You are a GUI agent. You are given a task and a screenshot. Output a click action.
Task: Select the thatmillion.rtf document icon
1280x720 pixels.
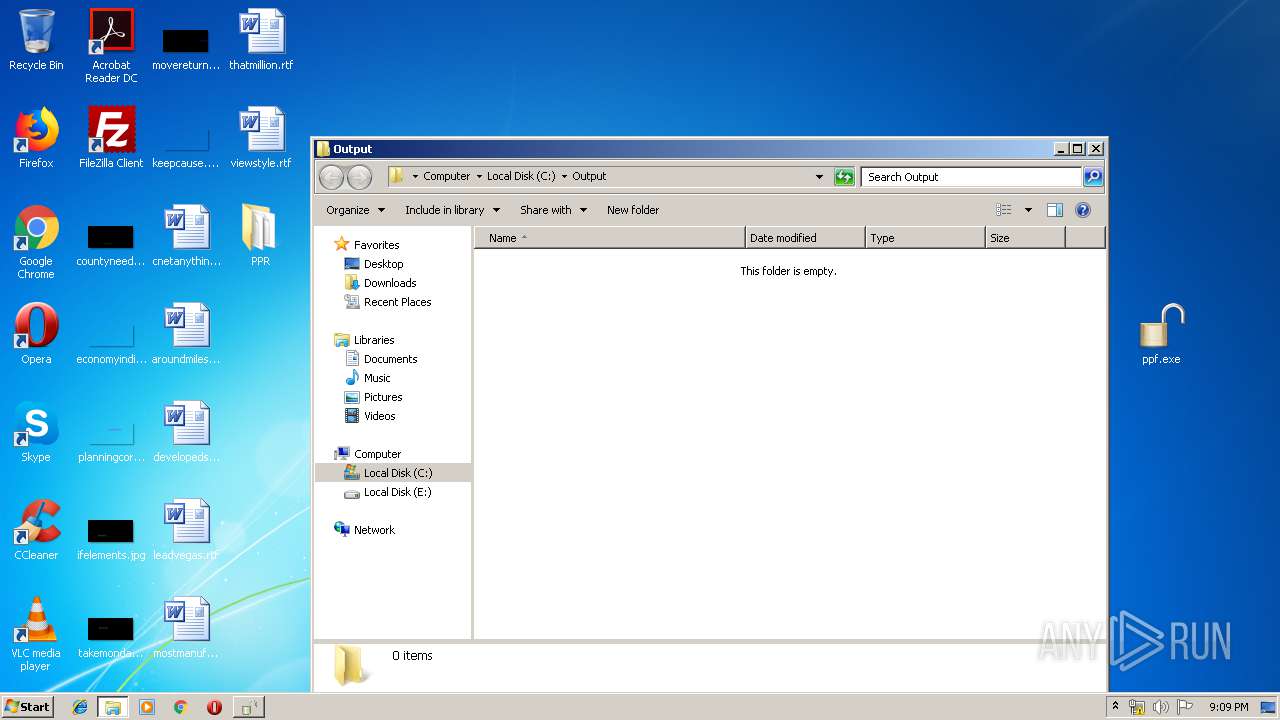click(x=261, y=40)
